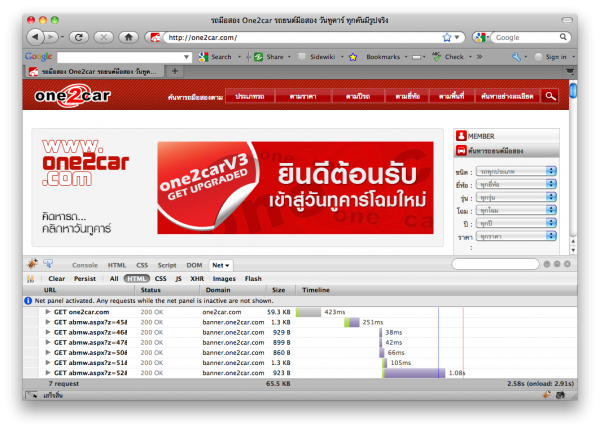Open a new tab with plus button
Viewport: 600px width, 431px height.
pos(176,72)
